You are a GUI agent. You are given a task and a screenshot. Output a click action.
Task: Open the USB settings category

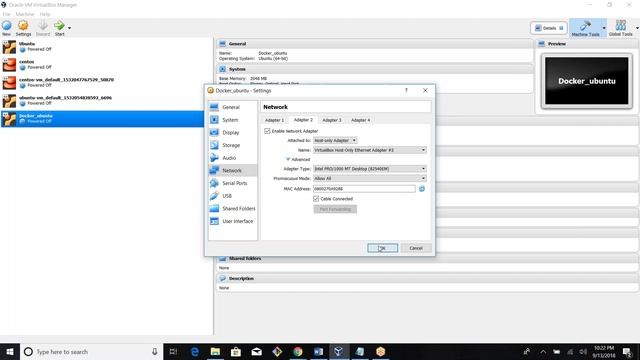point(233,196)
